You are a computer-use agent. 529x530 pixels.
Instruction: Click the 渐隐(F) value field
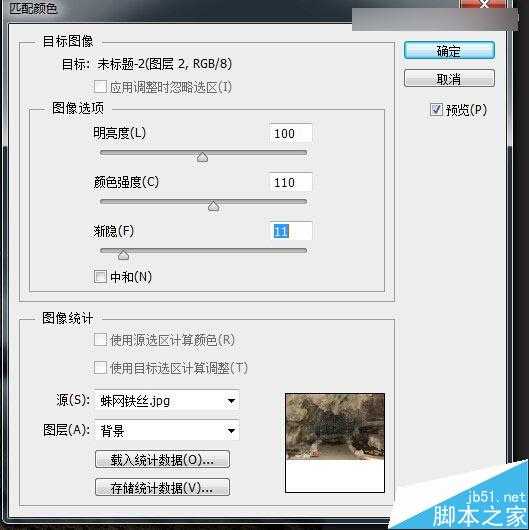click(291, 231)
